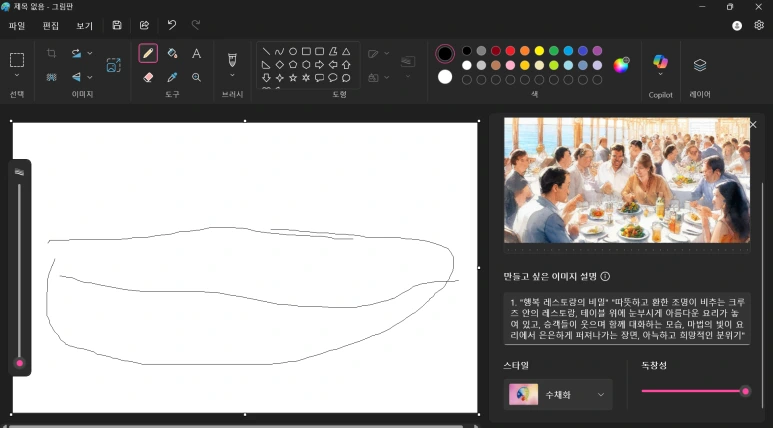
Task: Select the Text tool
Action: 196,53
